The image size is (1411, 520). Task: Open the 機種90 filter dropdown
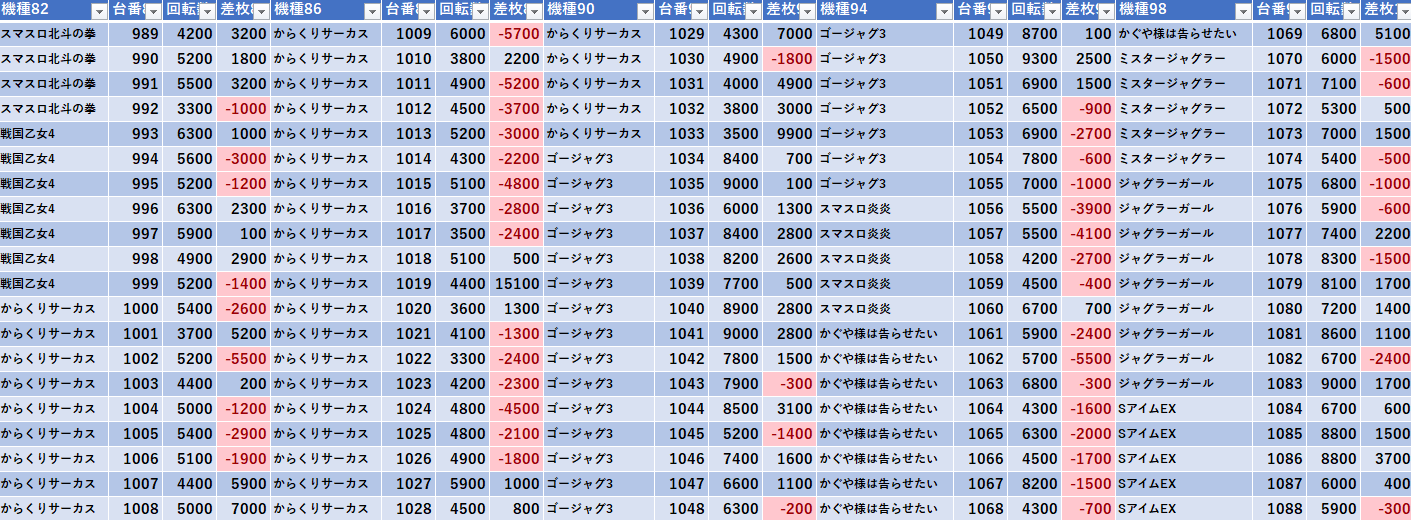click(x=644, y=11)
